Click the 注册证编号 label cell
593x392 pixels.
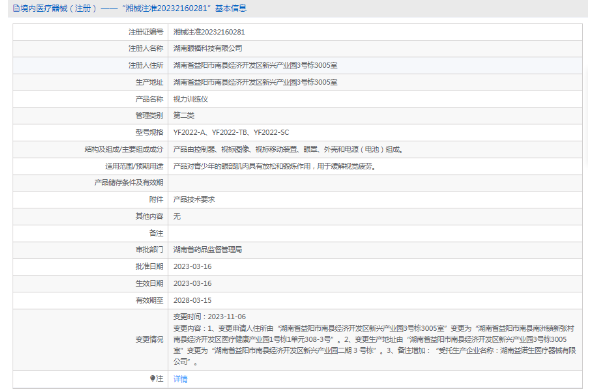pos(146,32)
